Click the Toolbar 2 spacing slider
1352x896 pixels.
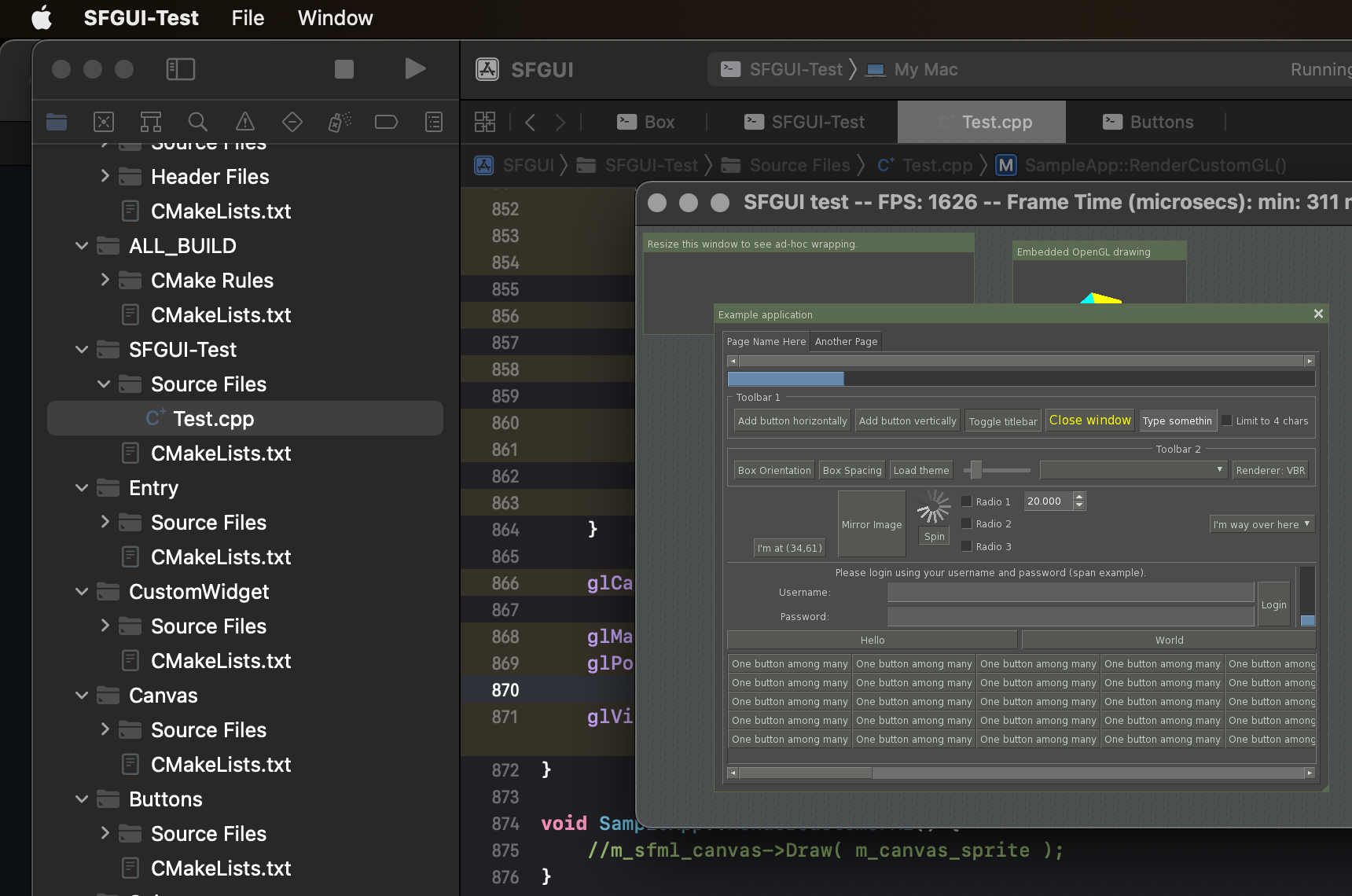click(x=997, y=470)
